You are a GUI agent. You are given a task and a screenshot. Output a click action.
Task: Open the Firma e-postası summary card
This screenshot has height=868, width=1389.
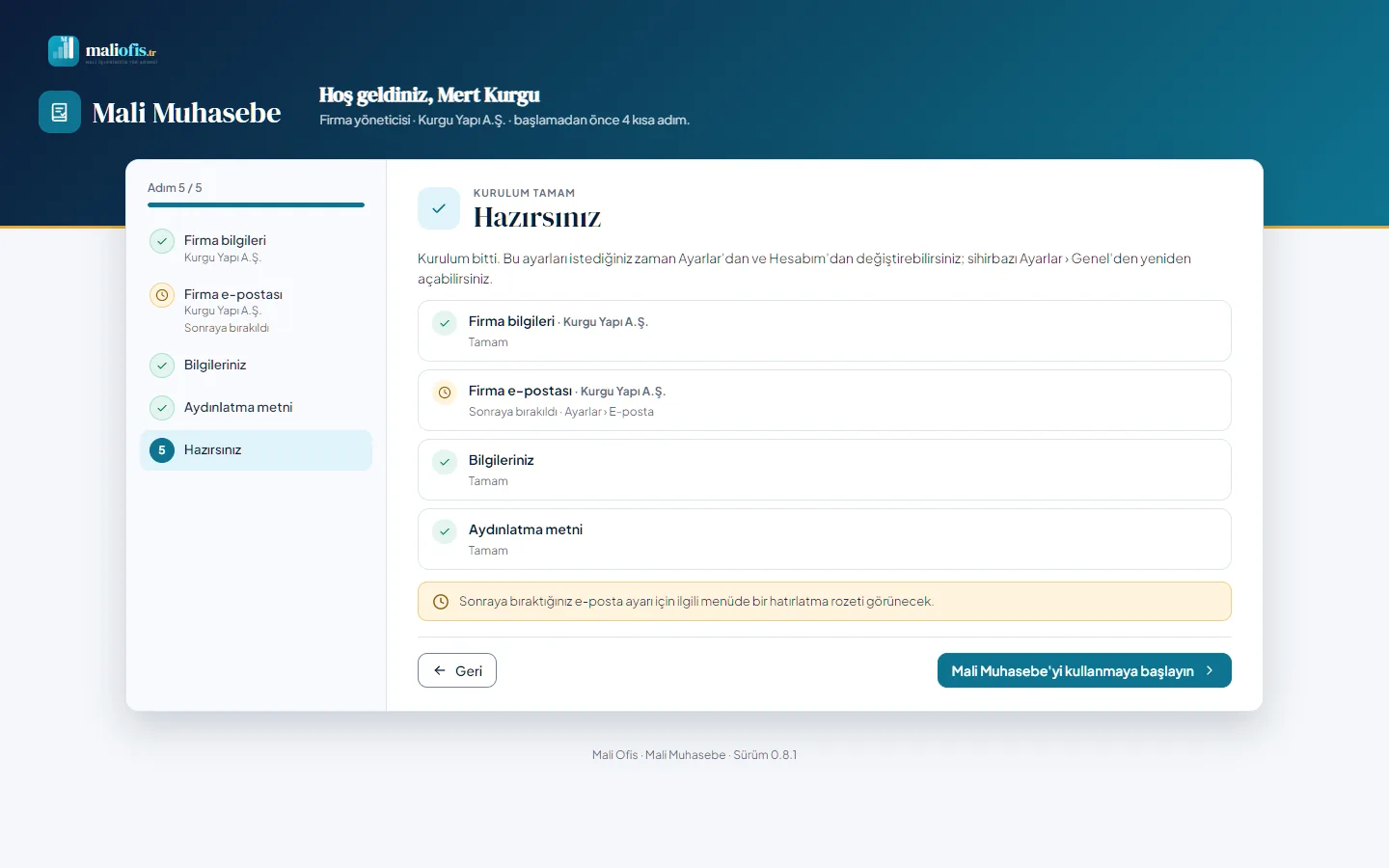coord(825,400)
